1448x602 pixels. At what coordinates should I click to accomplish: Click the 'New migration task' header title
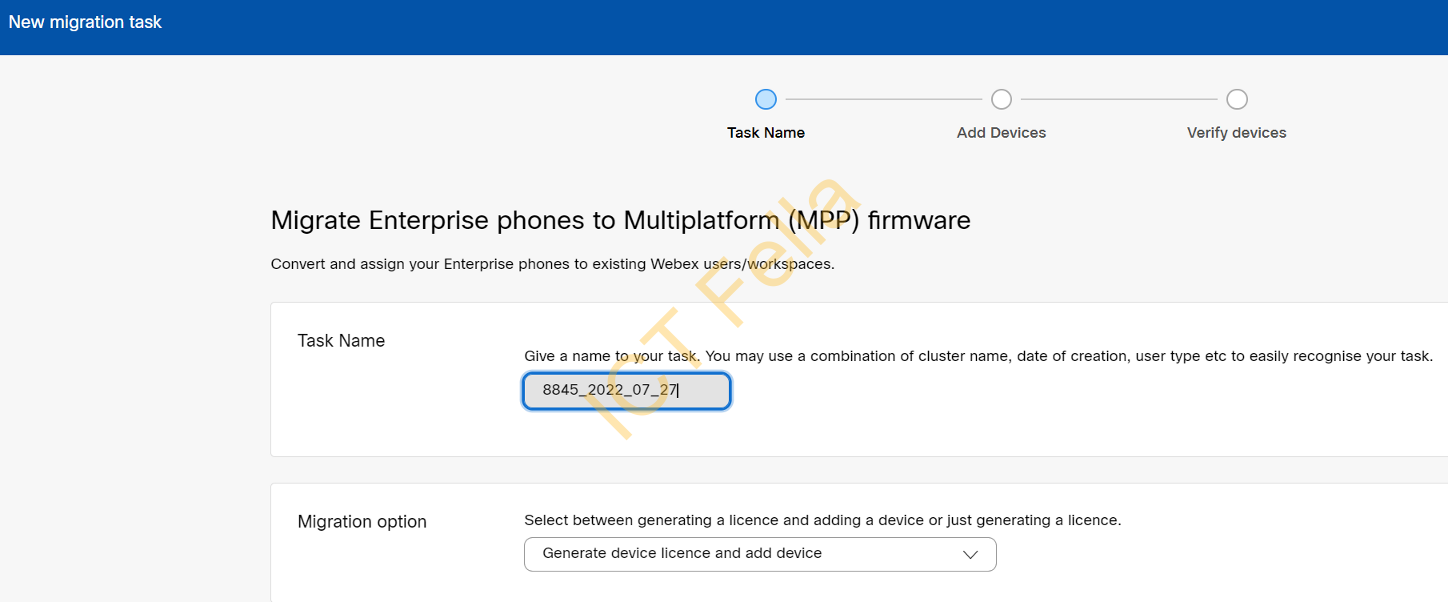pyautogui.click(x=84, y=21)
